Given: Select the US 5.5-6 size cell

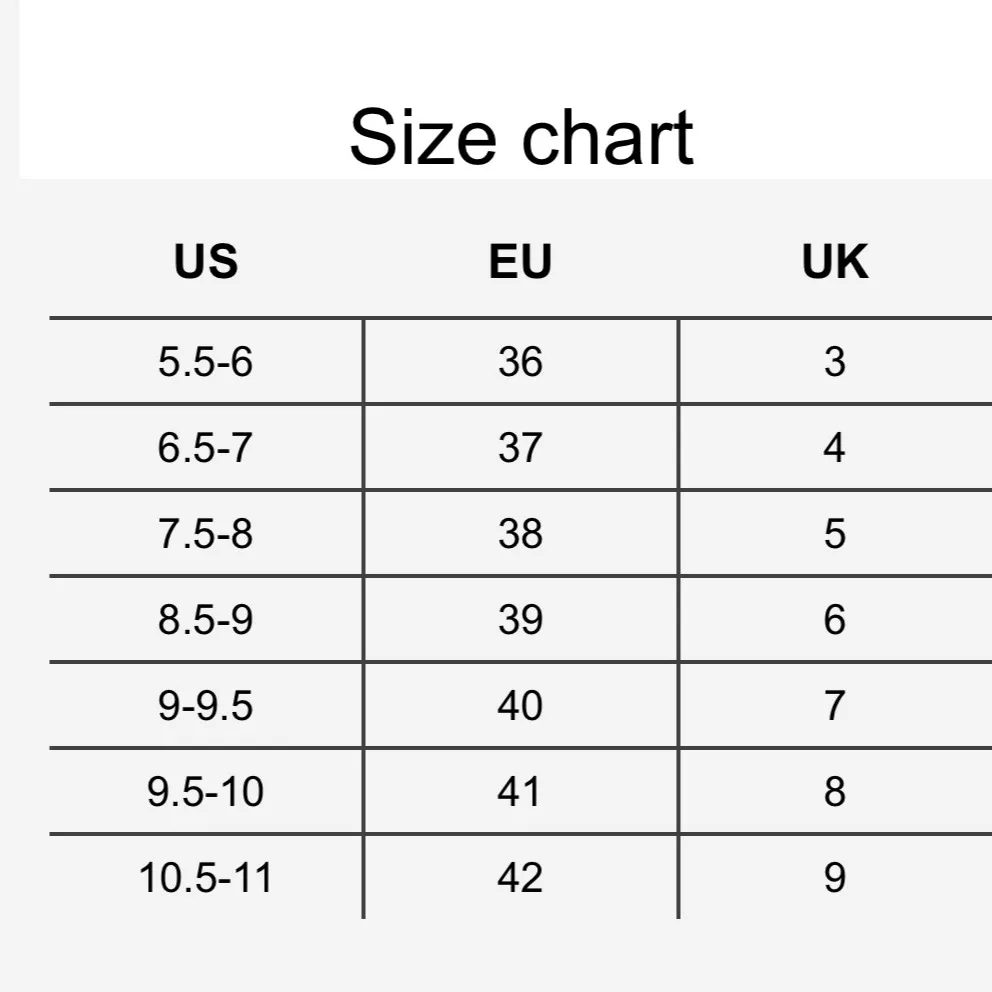Looking at the screenshot, I should (x=206, y=362).
